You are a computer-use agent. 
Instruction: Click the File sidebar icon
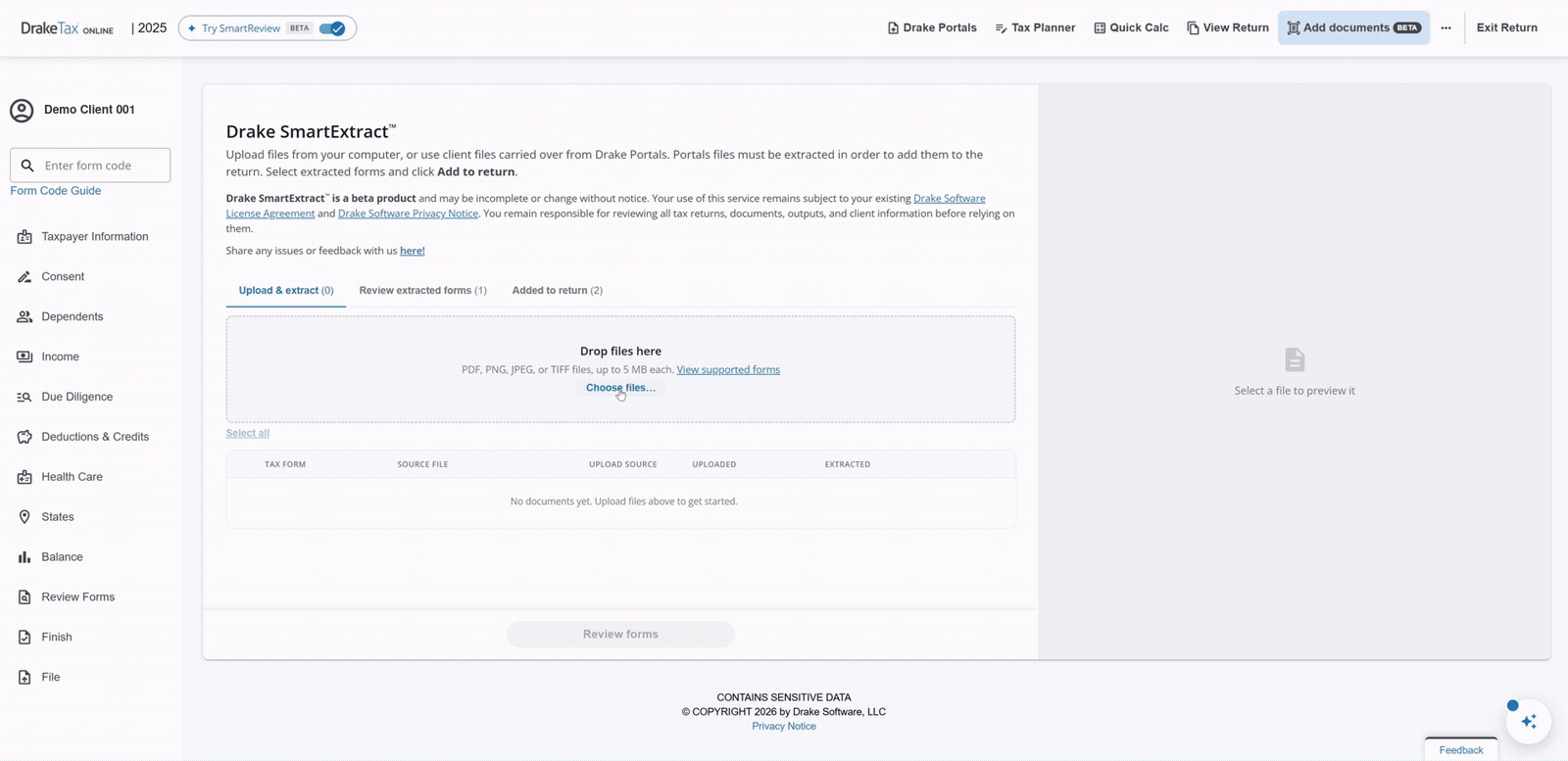(24, 678)
